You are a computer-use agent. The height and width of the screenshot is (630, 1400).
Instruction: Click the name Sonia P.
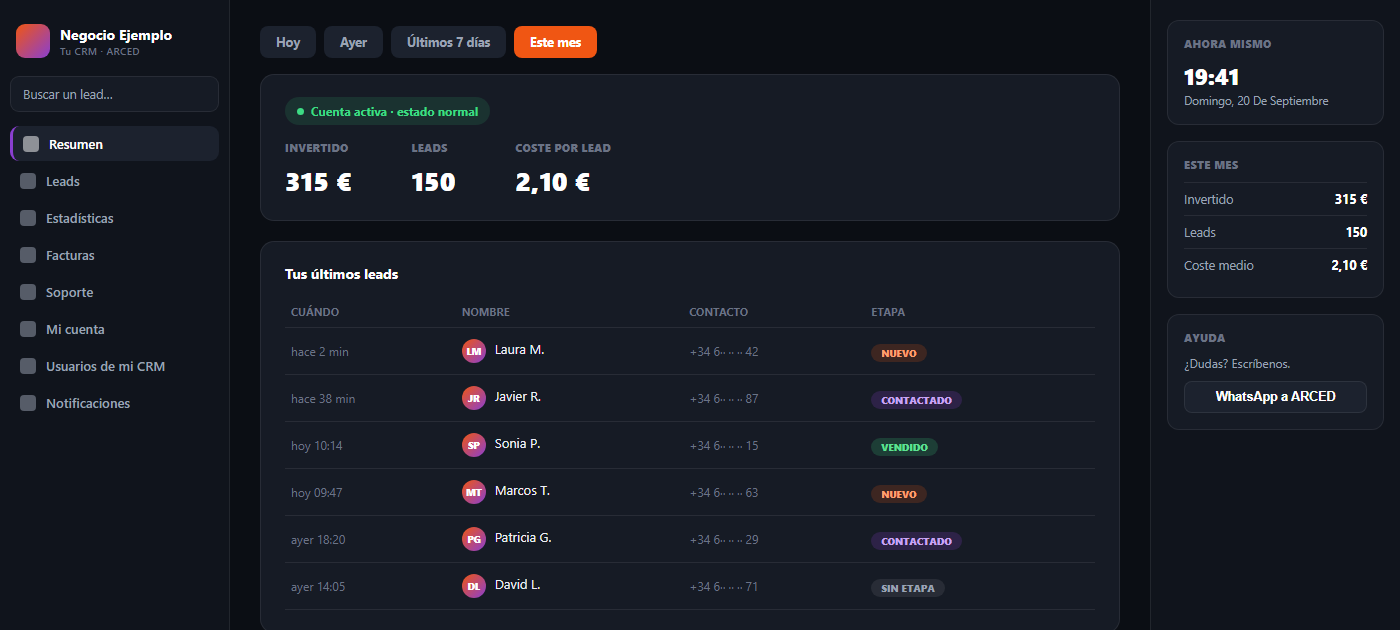pyautogui.click(x=518, y=444)
